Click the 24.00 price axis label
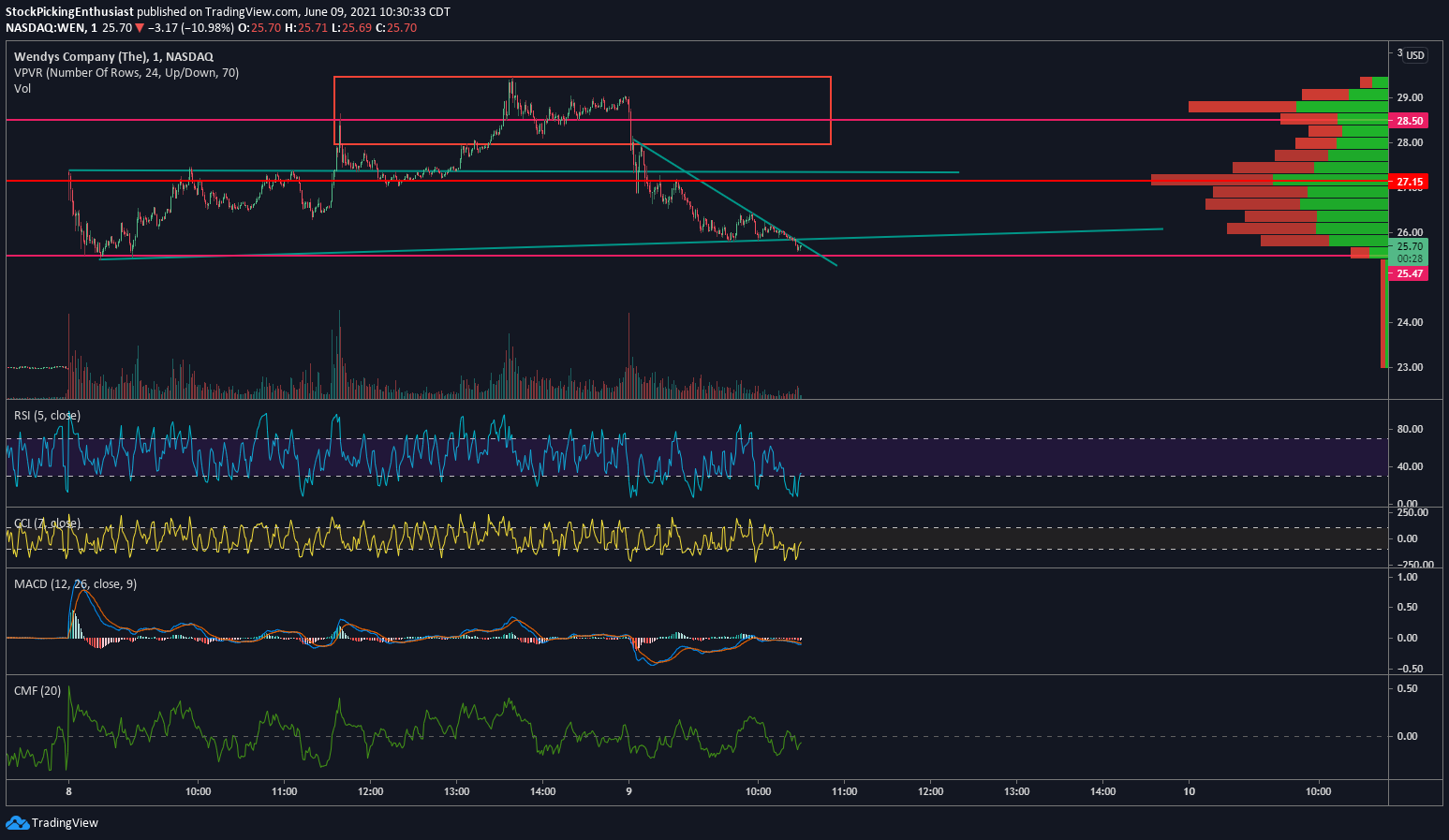This screenshot has height=840, width=1449. coord(1410,322)
